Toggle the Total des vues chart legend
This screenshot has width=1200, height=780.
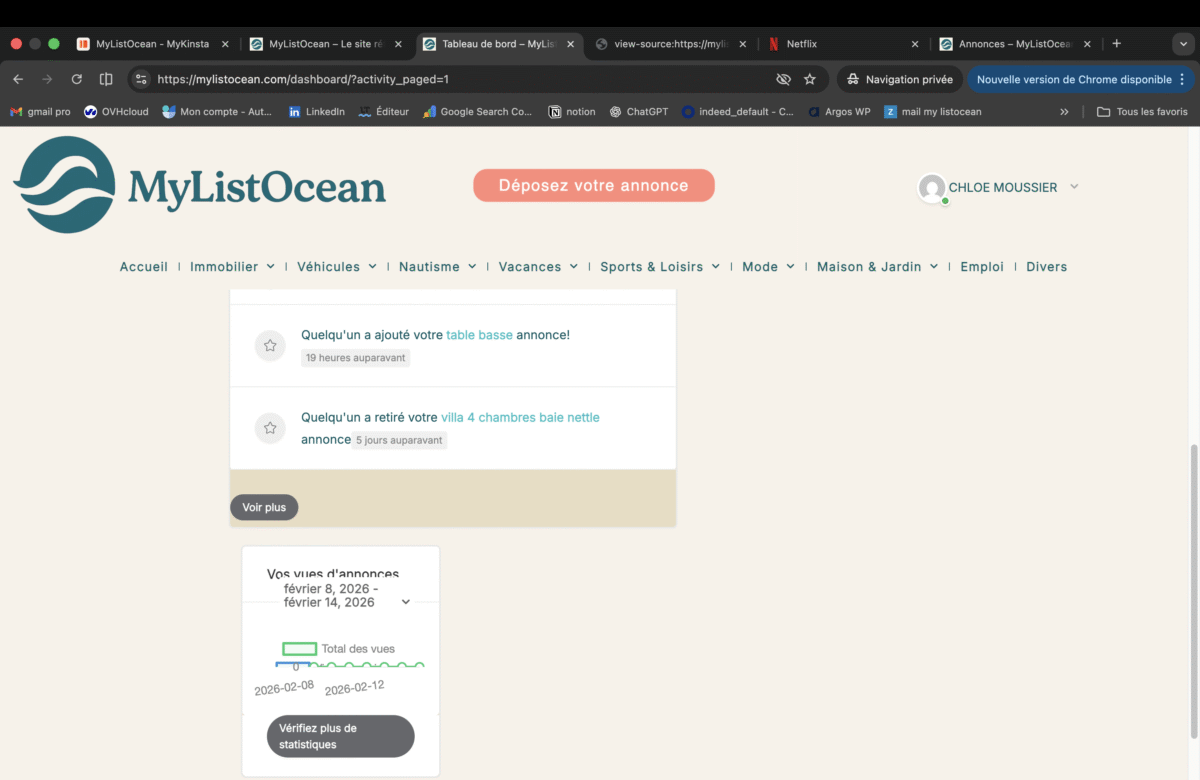300,649
